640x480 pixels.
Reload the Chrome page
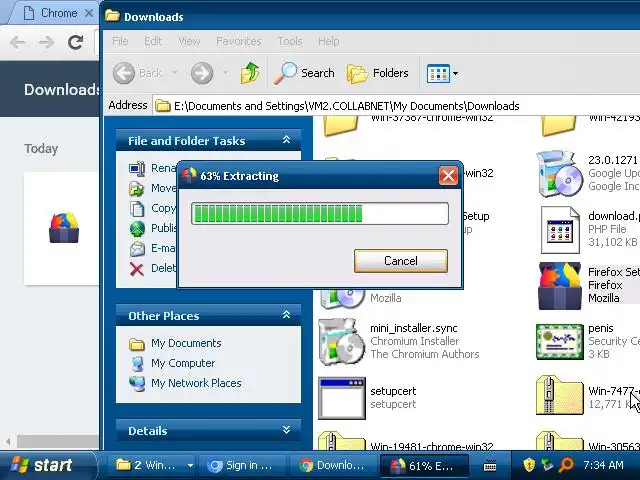pos(76,42)
